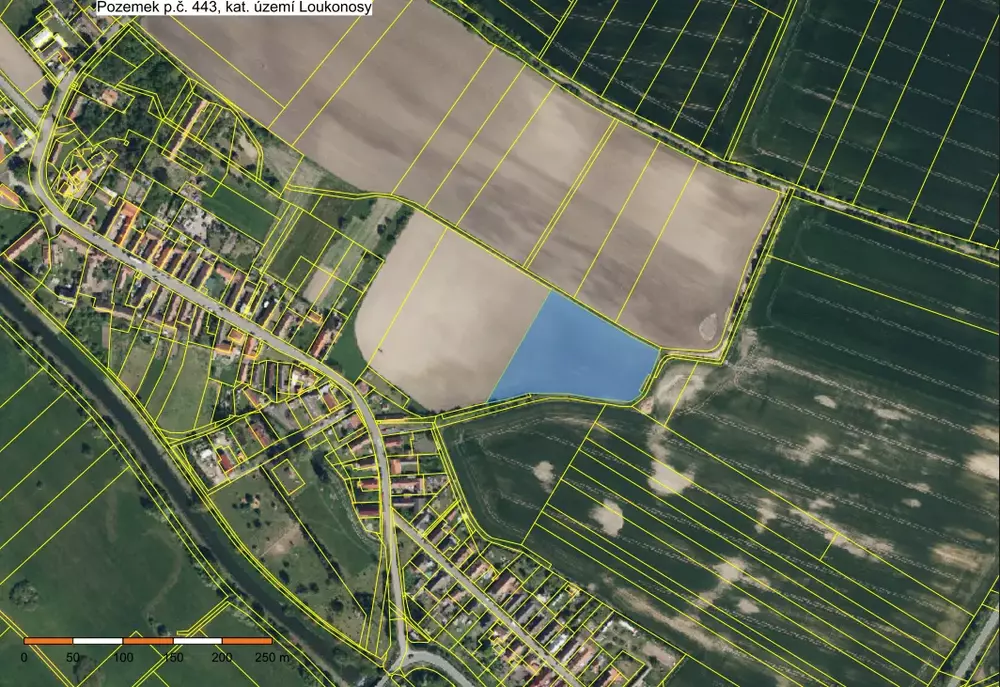The image size is (1000, 687).
Task: Click the '150' label on the scale bar
Action: coord(172,657)
